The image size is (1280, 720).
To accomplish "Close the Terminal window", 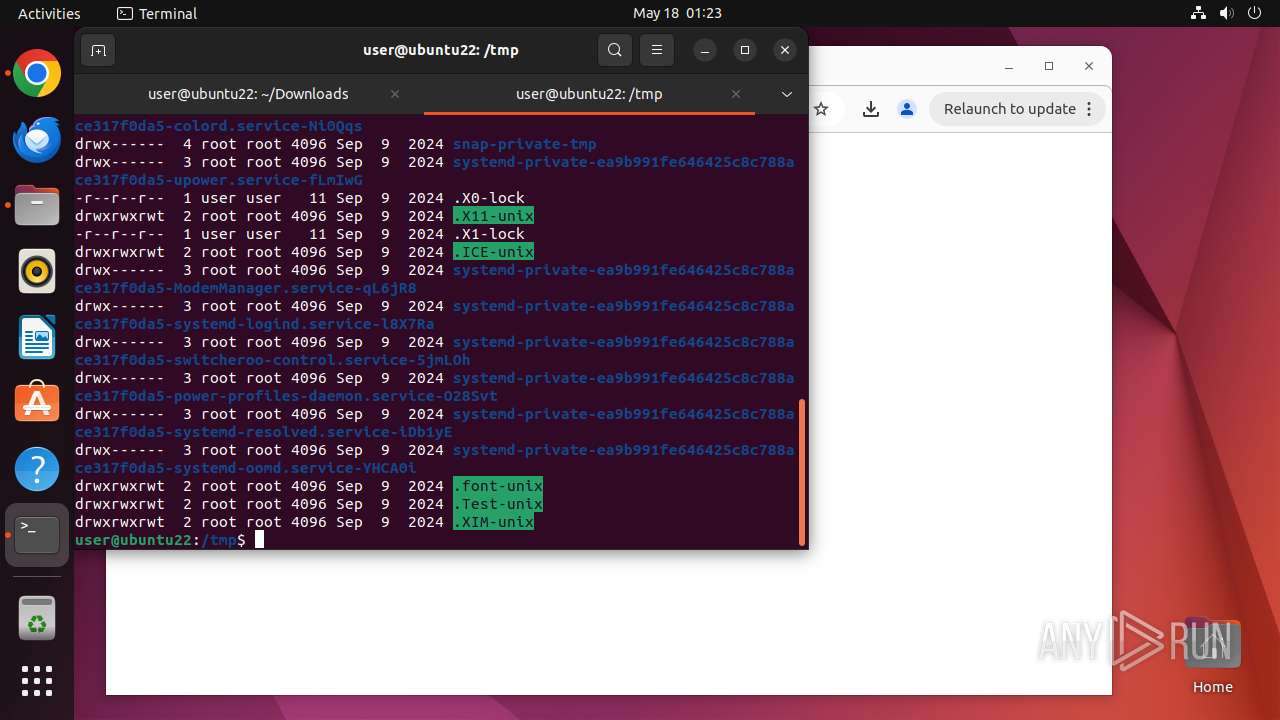I will (785, 50).
